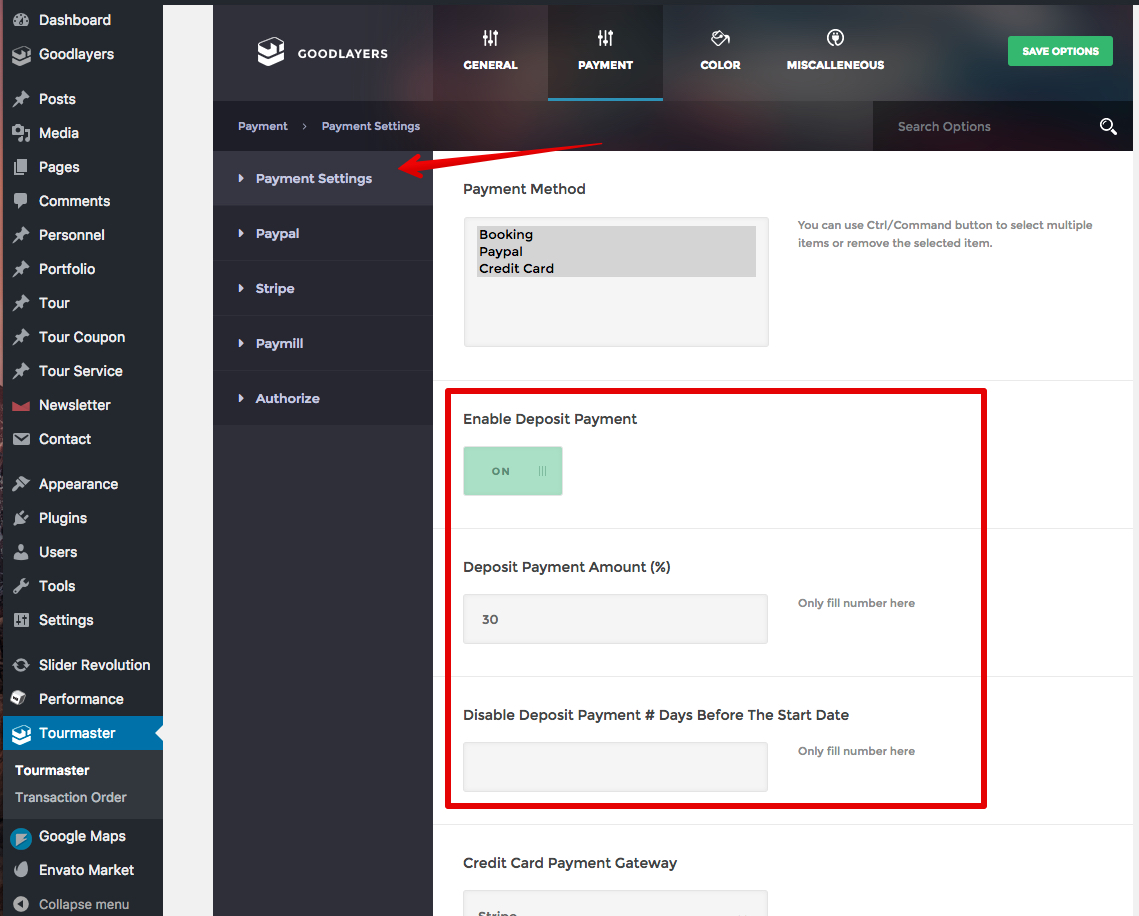
Task: Click the Plugins icon in sidebar
Action: (21, 518)
